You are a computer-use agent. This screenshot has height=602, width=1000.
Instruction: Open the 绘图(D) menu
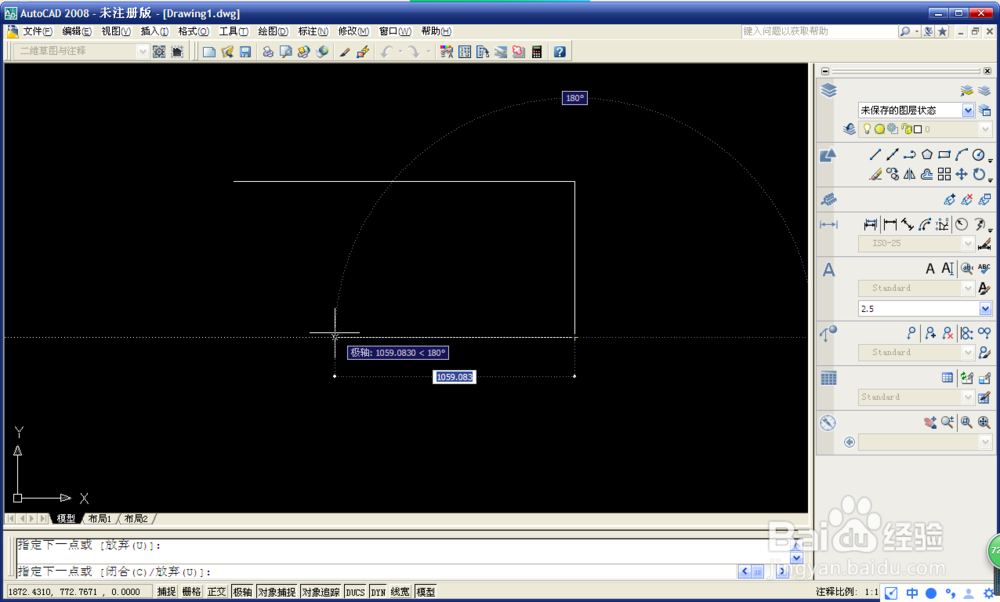[x=273, y=31]
